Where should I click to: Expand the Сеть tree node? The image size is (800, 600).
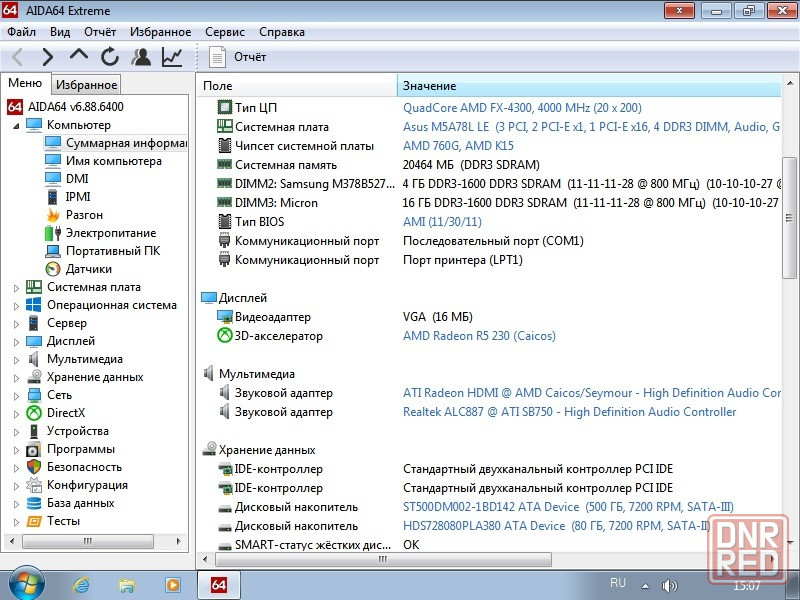point(16,396)
